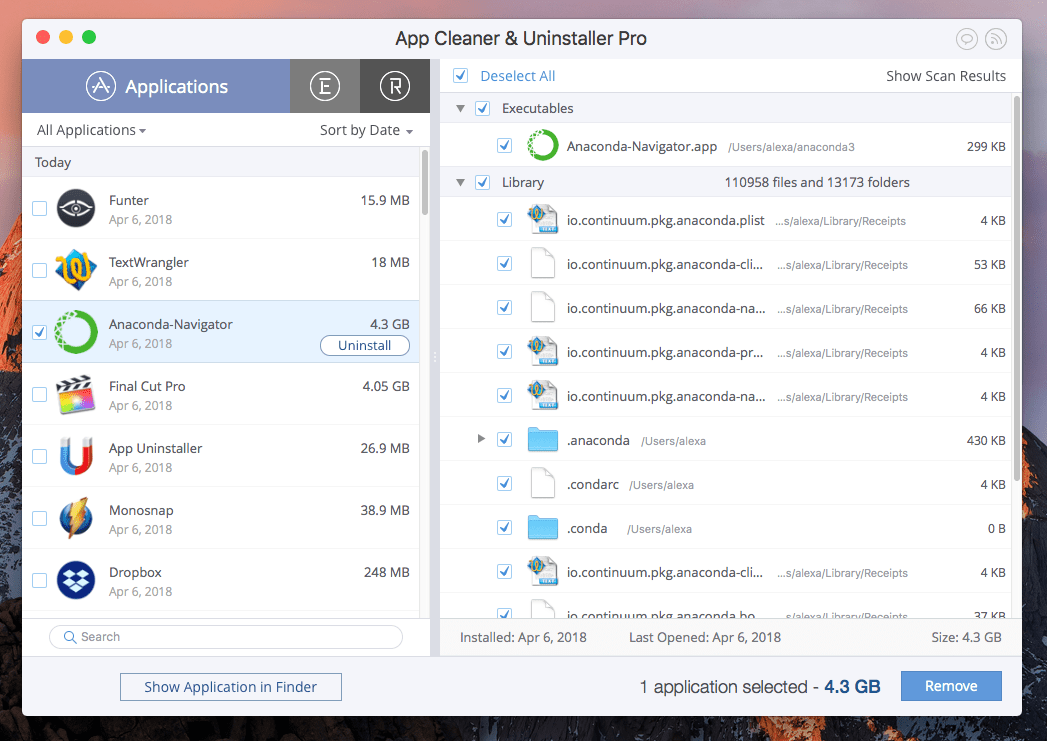This screenshot has width=1047, height=741.
Task: Open the Sort by Date dropdown
Action: tap(365, 130)
